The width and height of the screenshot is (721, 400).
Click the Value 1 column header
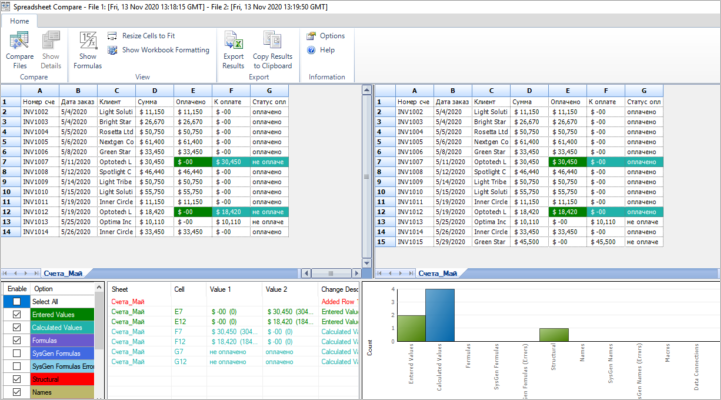(x=222, y=288)
